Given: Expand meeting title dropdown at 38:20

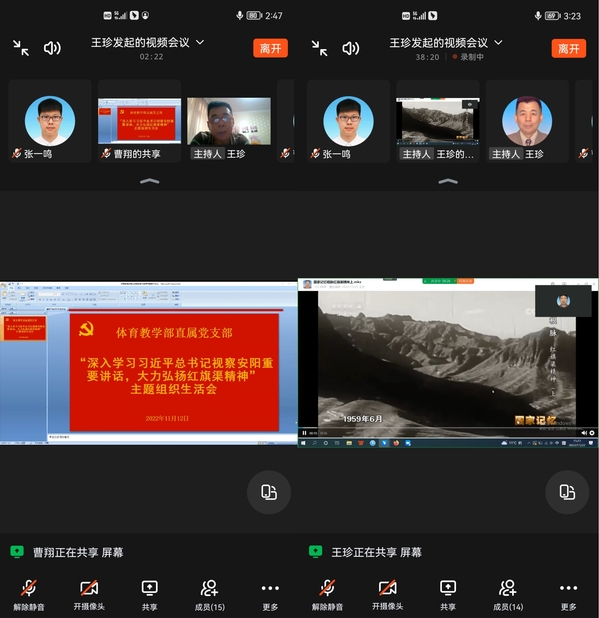Looking at the screenshot, I should tap(499, 42).
